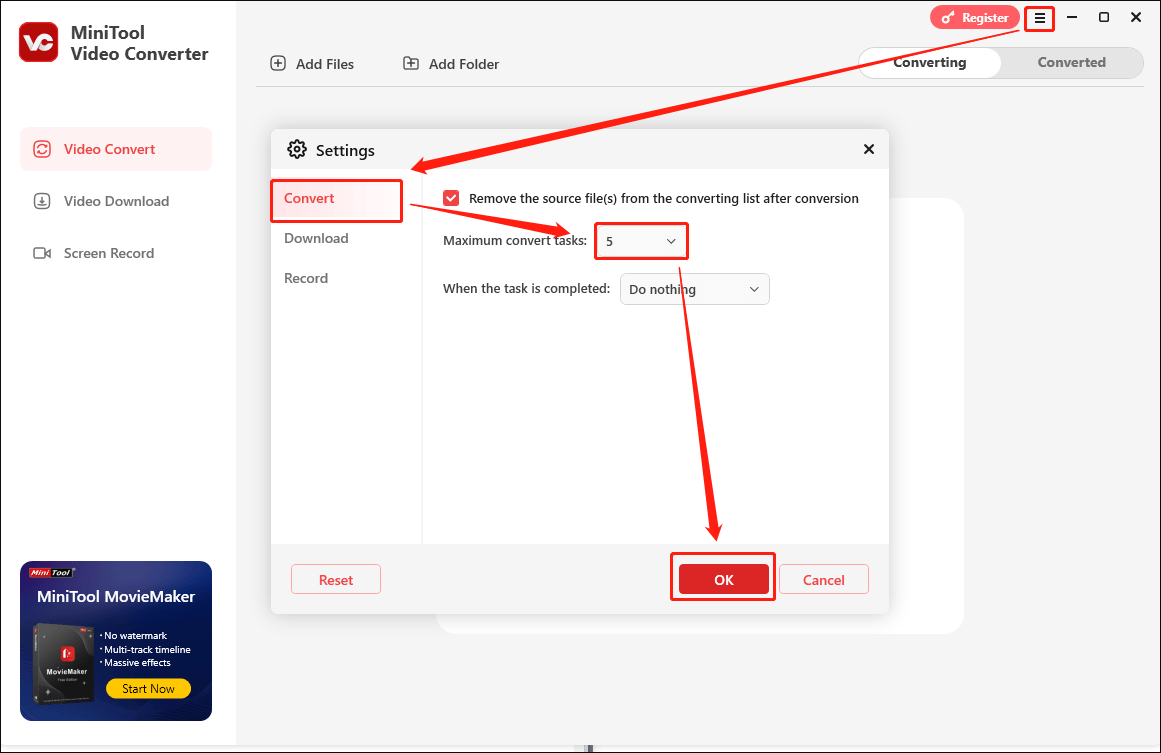Click the Add Files plus icon

coord(278,64)
